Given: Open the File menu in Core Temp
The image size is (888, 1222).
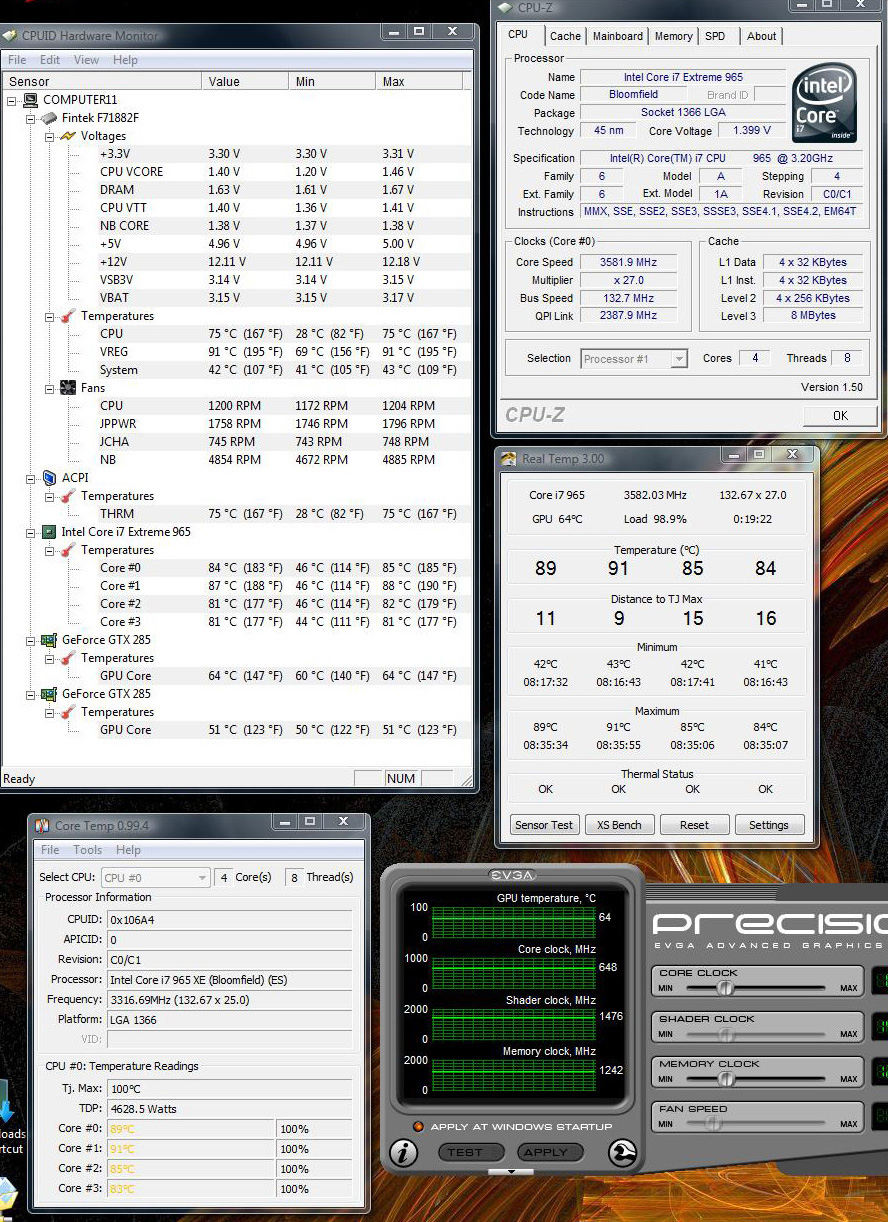Looking at the screenshot, I should (50, 850).
